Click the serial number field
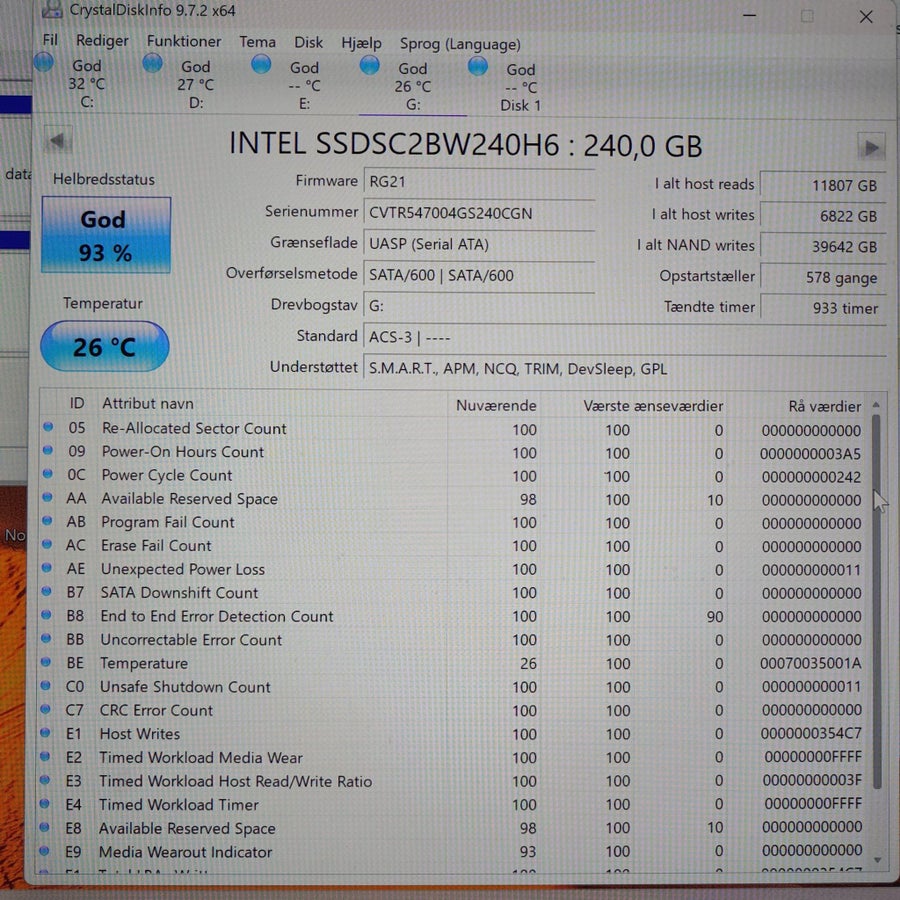 [479, 213]
